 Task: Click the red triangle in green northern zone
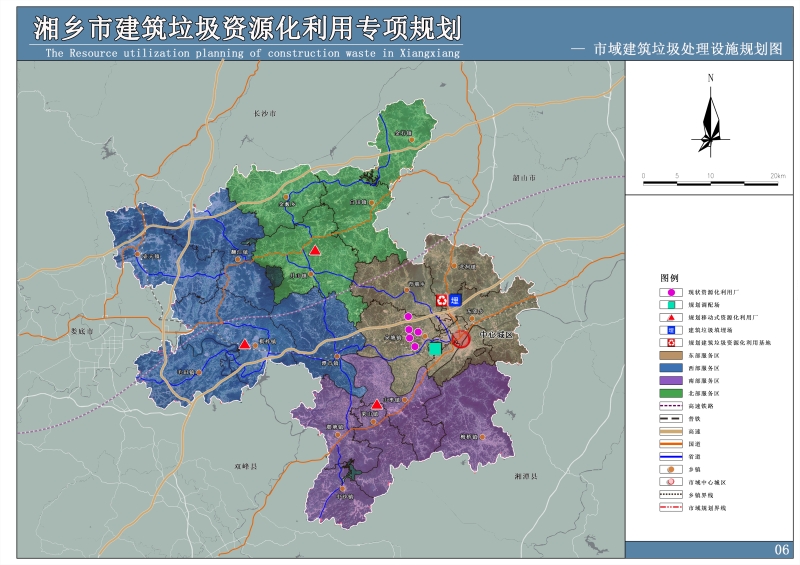pos(315,250)
